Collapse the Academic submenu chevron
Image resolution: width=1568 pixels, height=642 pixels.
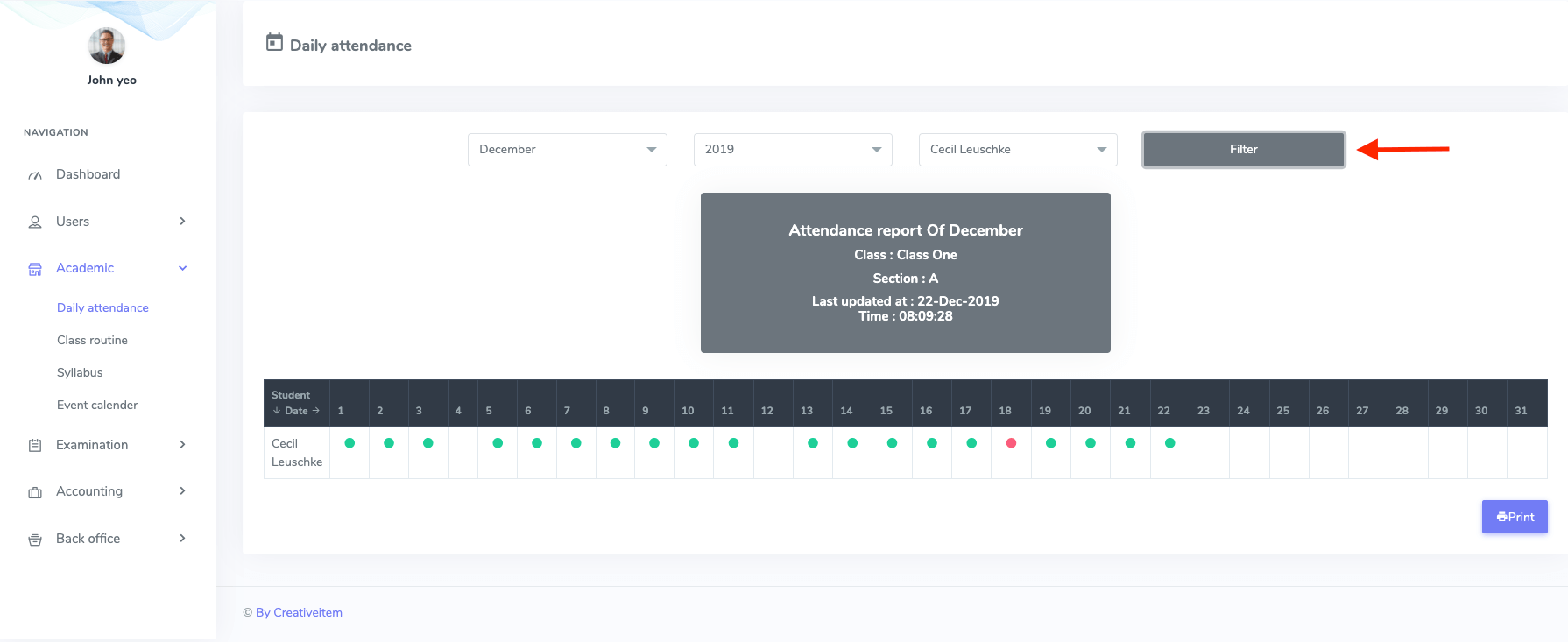coord(182,268)
